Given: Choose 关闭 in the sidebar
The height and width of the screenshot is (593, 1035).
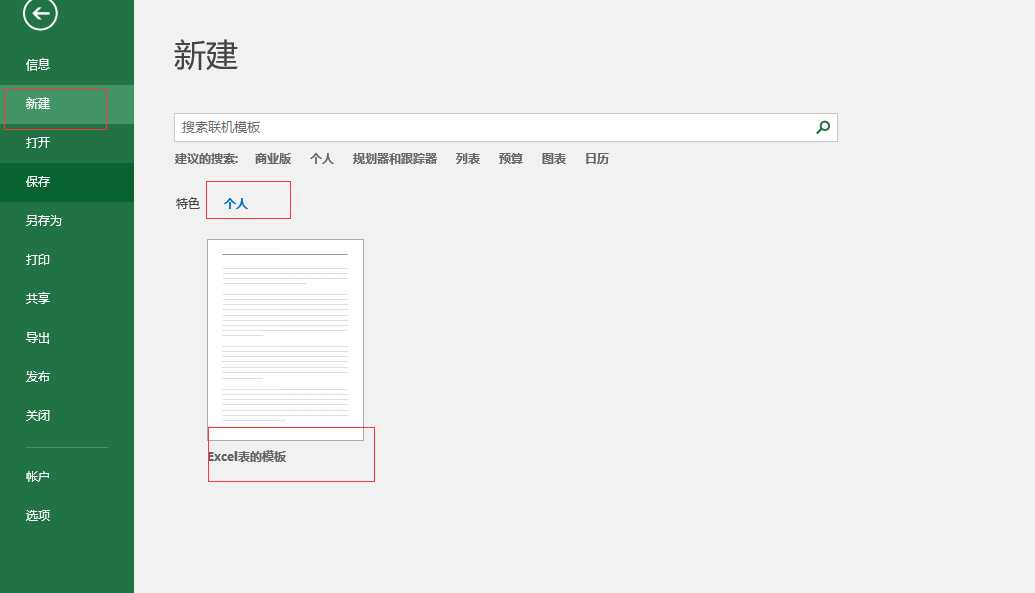Looking at the screenshot, I should tap(67, 415).
